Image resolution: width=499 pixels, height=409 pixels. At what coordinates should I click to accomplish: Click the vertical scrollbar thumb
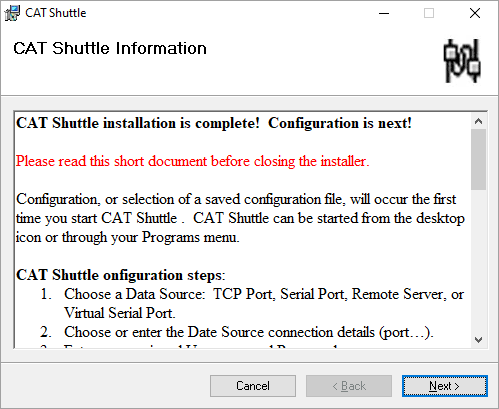479,160
